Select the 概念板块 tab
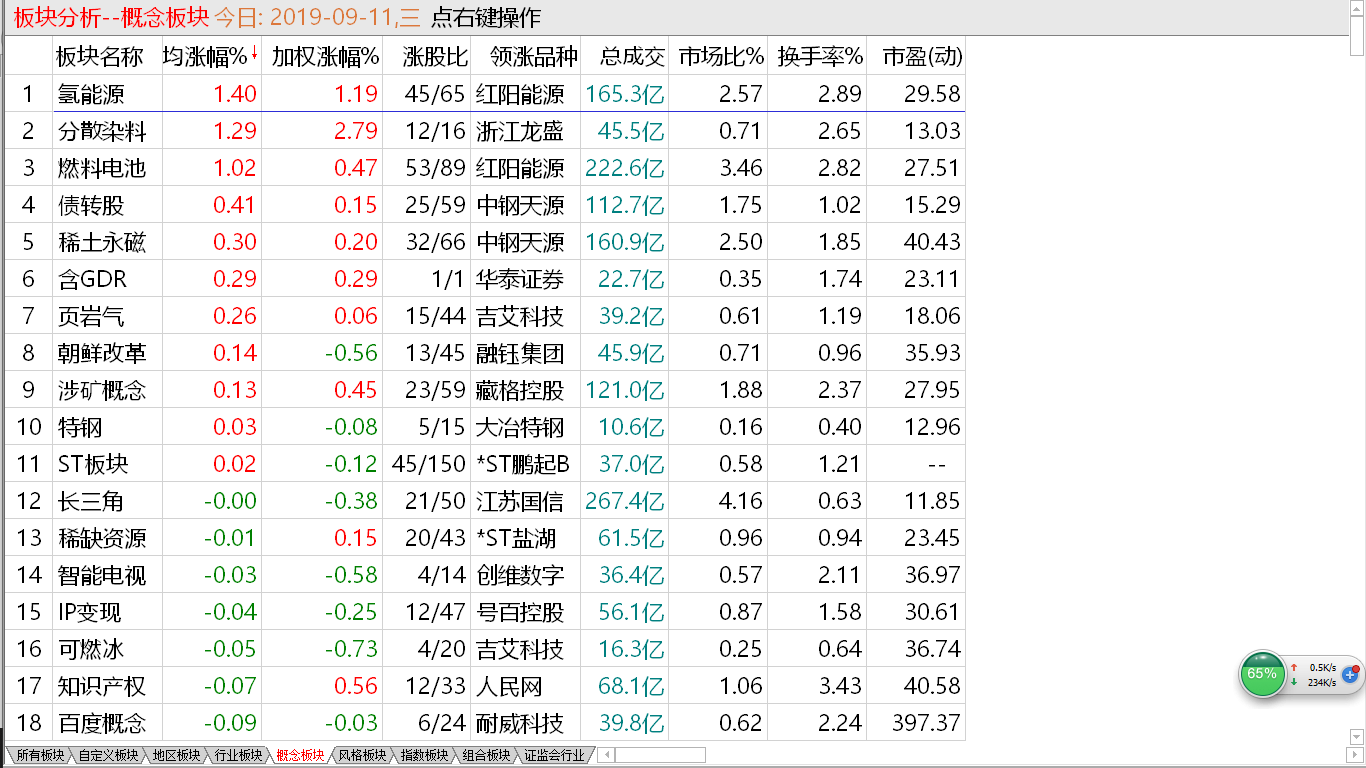 (x=299, y=756)
